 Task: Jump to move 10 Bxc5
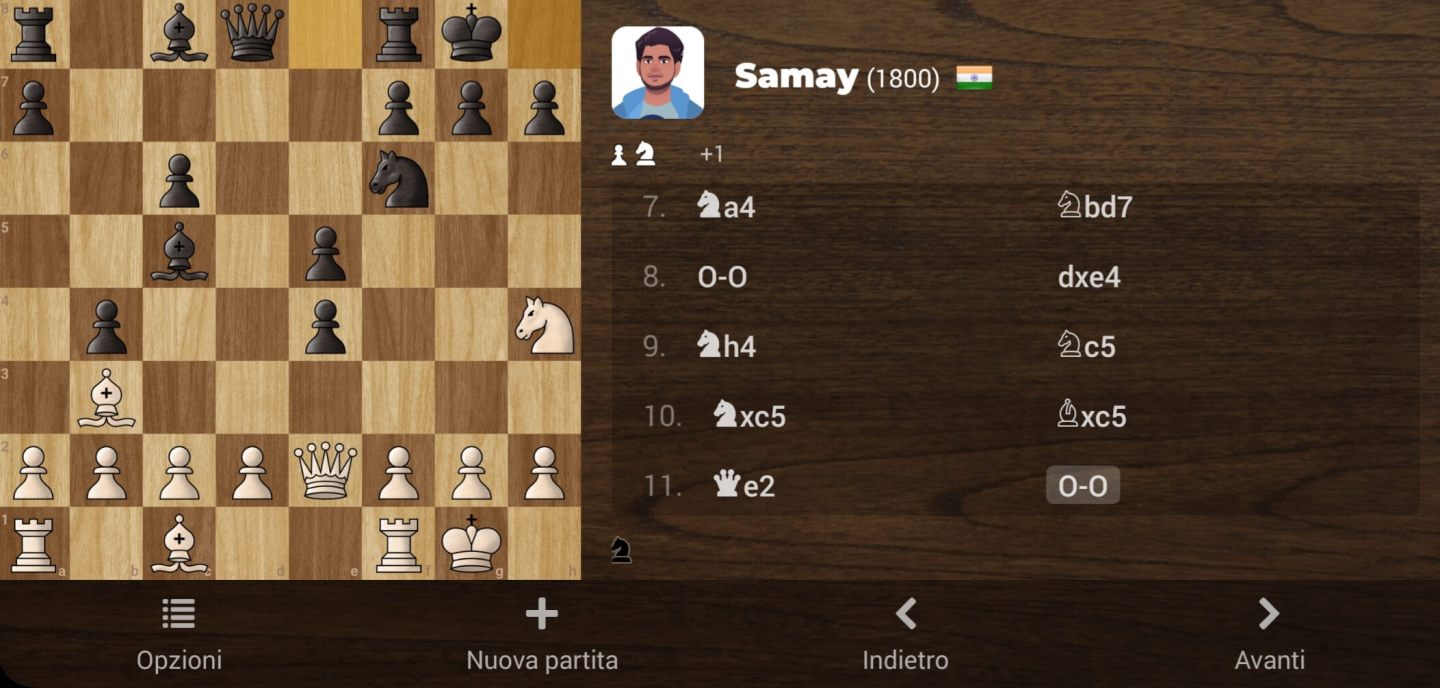click(x=1092, y=416)
